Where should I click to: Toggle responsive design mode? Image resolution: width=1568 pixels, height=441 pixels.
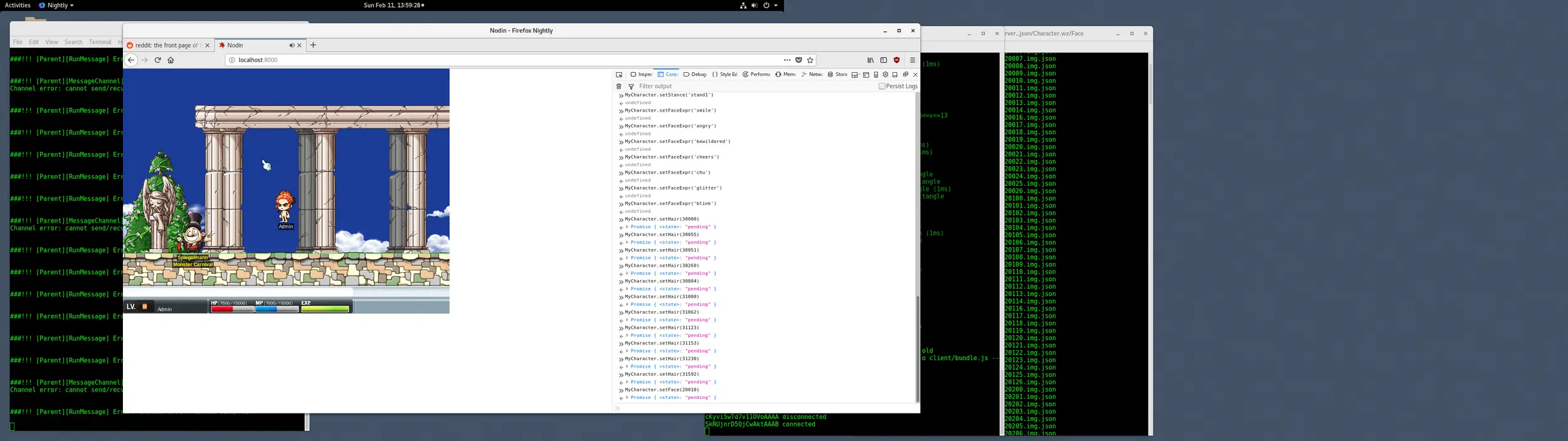pyautogui.click(x=876, y=75)
